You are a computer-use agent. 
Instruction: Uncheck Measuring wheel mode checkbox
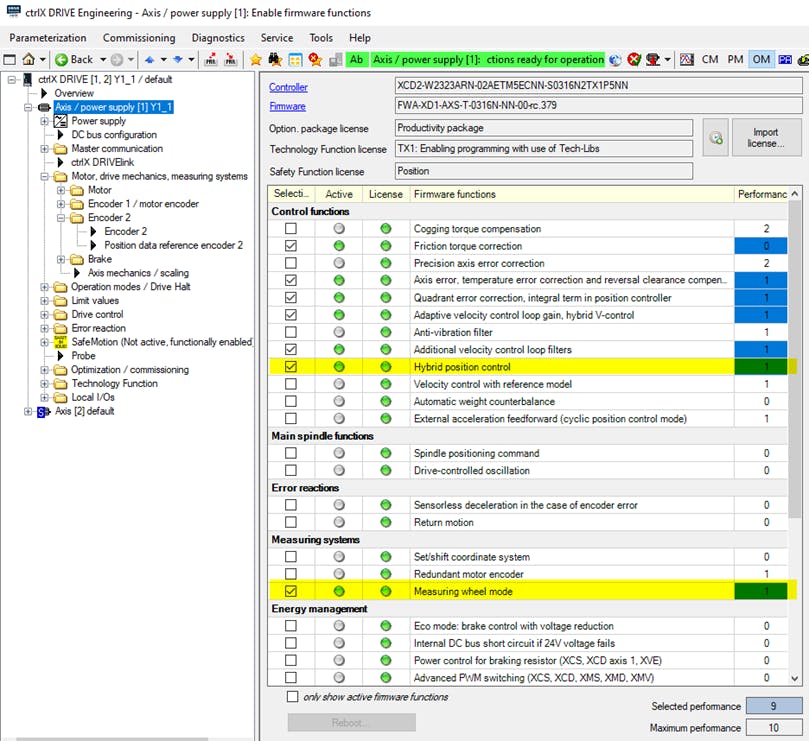[x=291, y=591]
